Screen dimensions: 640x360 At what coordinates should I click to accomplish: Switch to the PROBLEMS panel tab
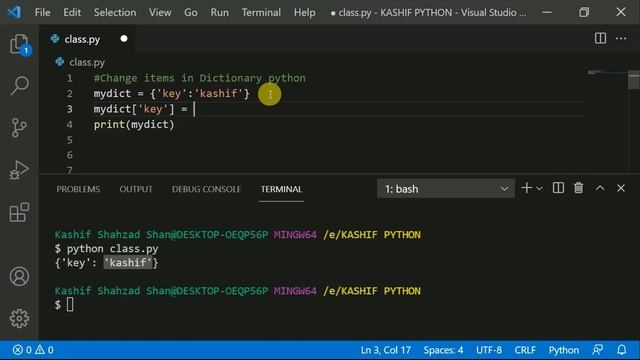tap(78, 189)
